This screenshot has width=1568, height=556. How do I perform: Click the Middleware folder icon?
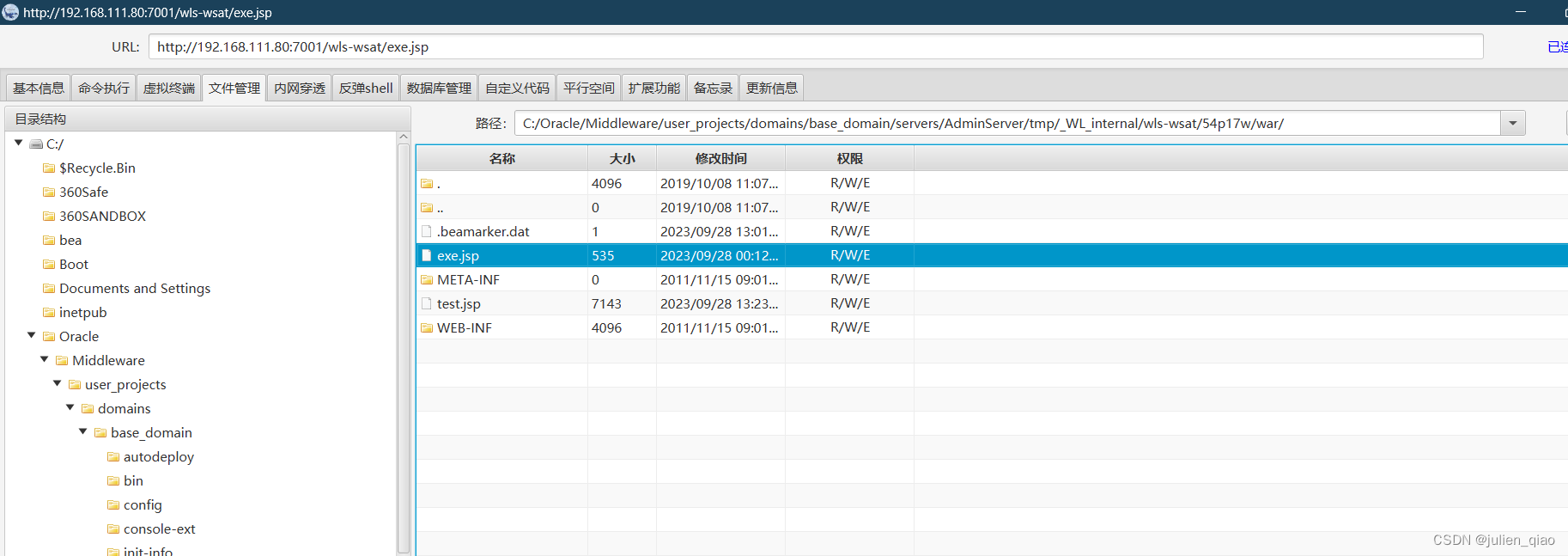[x=62, y=361]
